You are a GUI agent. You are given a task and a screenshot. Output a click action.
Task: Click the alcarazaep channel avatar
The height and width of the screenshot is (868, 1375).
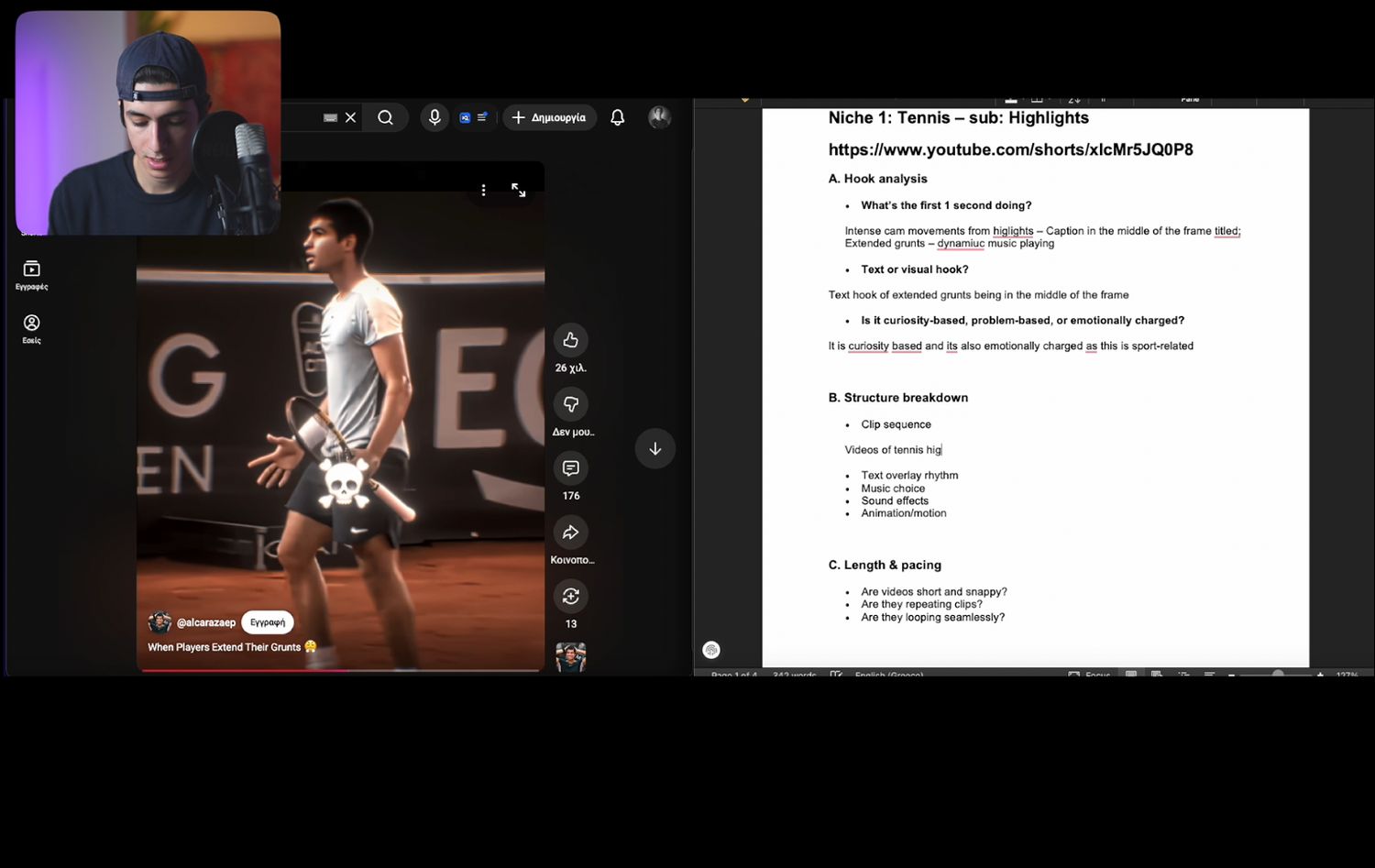(x=159, y=622)
